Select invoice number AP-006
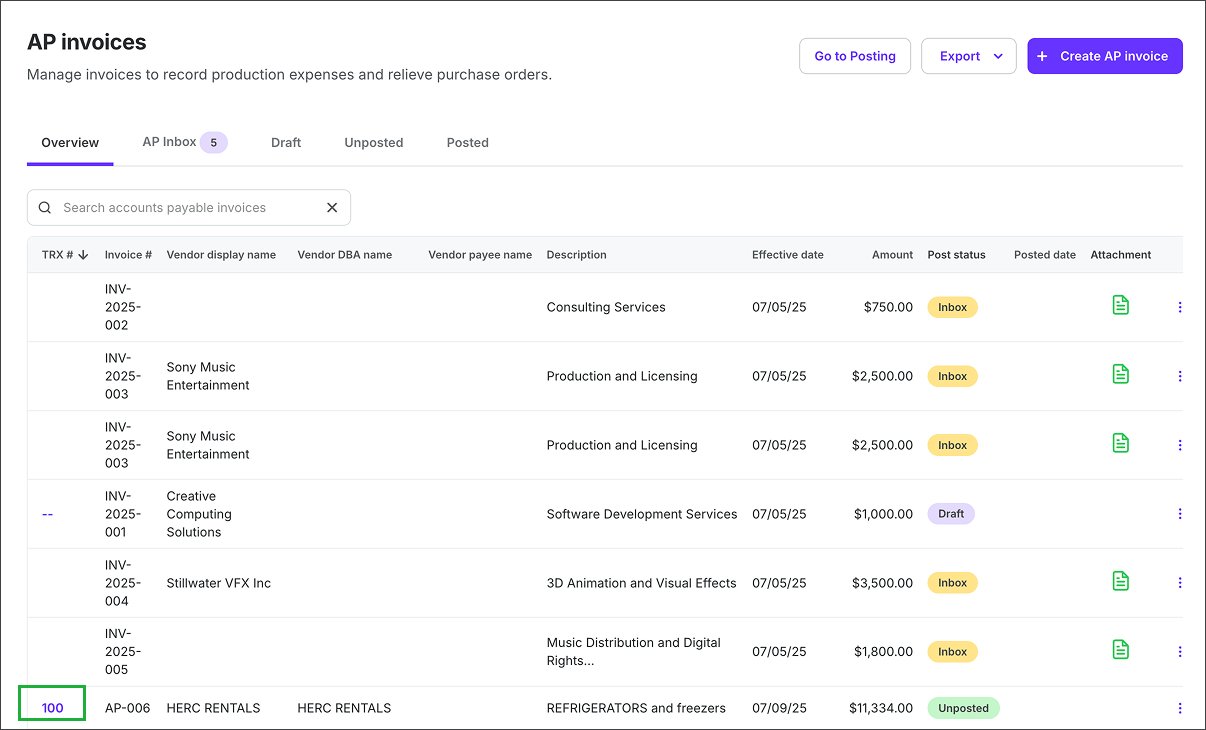Image resolution: width=1206 pixels, height=730 pixels. click(x=127, y=708)
